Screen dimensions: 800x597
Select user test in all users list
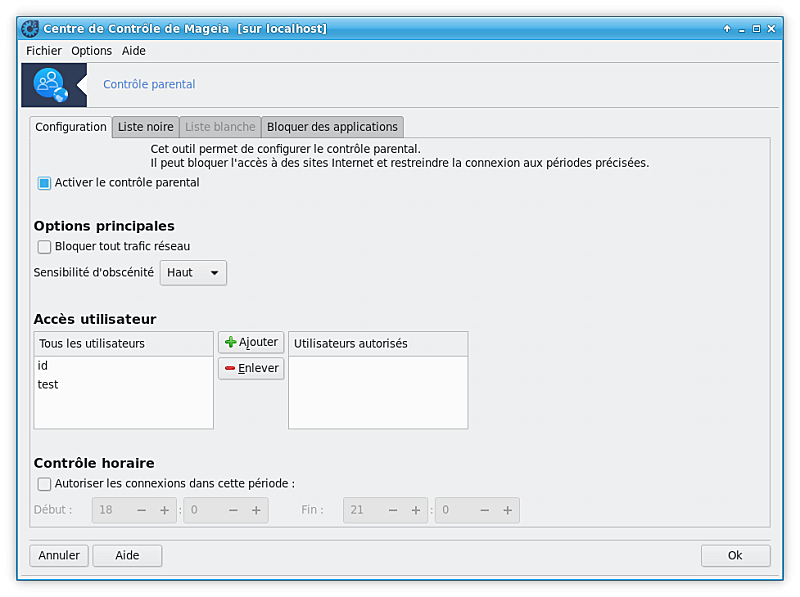click(x=123, y=385)
